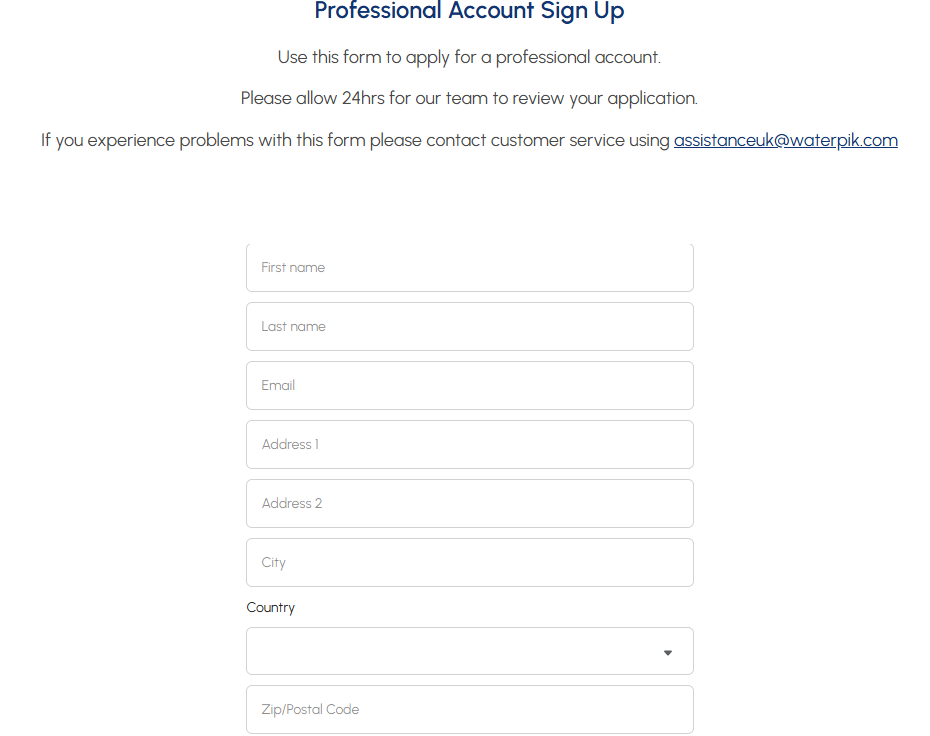930x736 pixels.
Task: Click the 'Zip/Postal Code' placeholder text
Action: click(x=310, y=710)
